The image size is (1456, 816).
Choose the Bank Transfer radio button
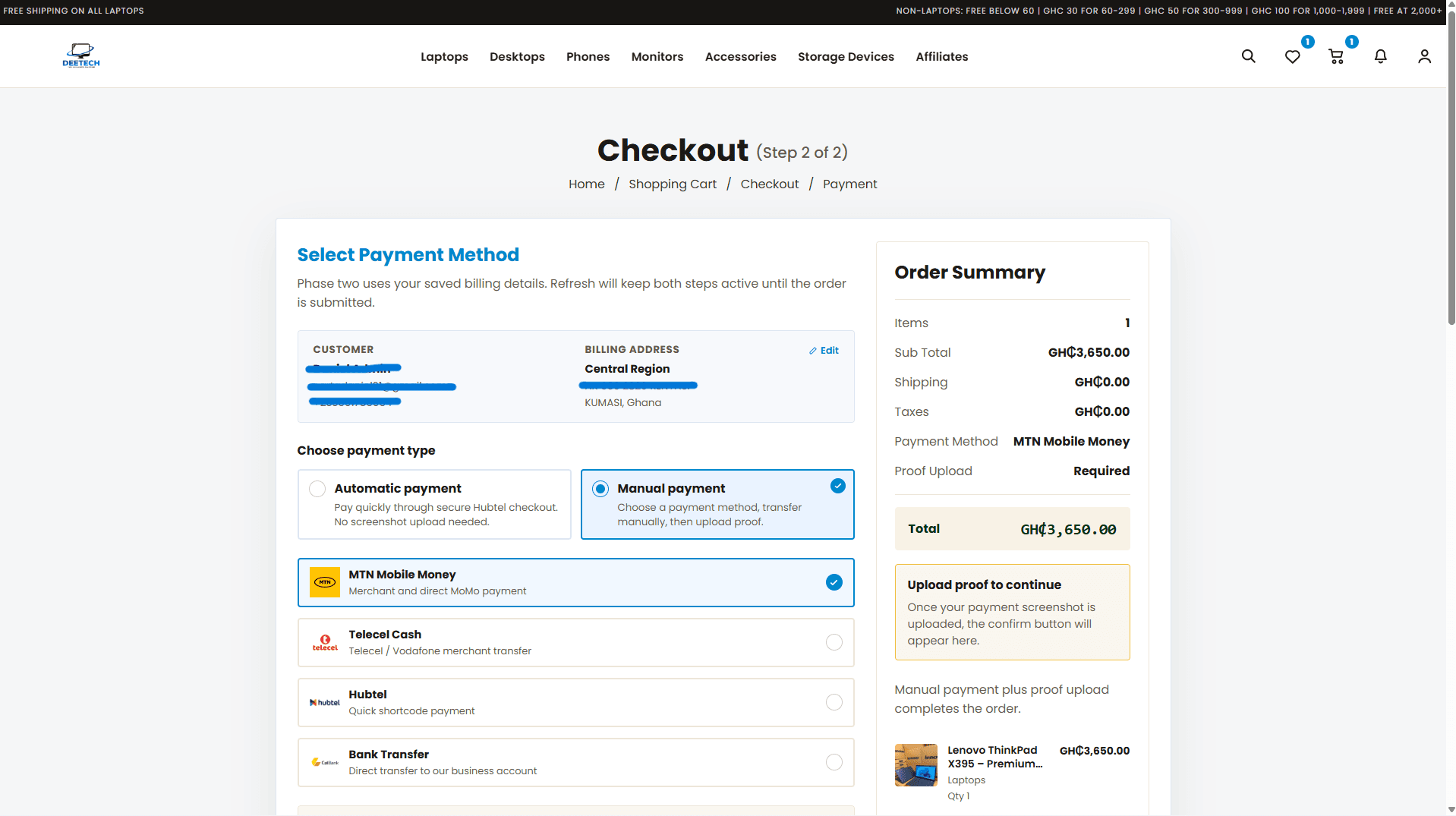834,762
